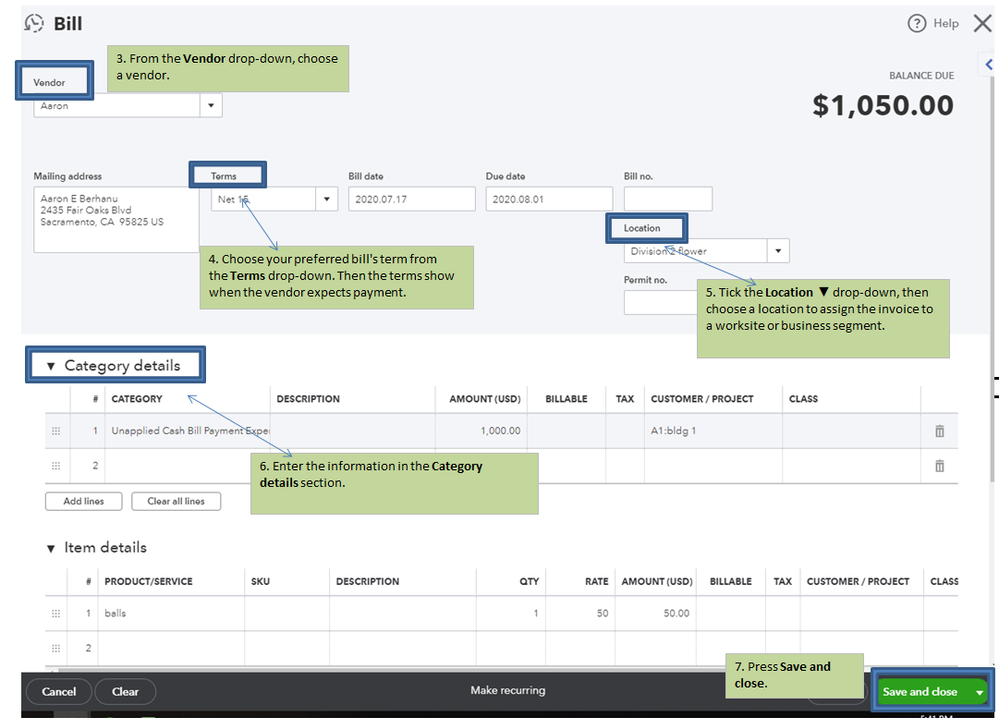999x728 pixels.
Task: Collapse the Item details section
Action: tap(51, 548)
